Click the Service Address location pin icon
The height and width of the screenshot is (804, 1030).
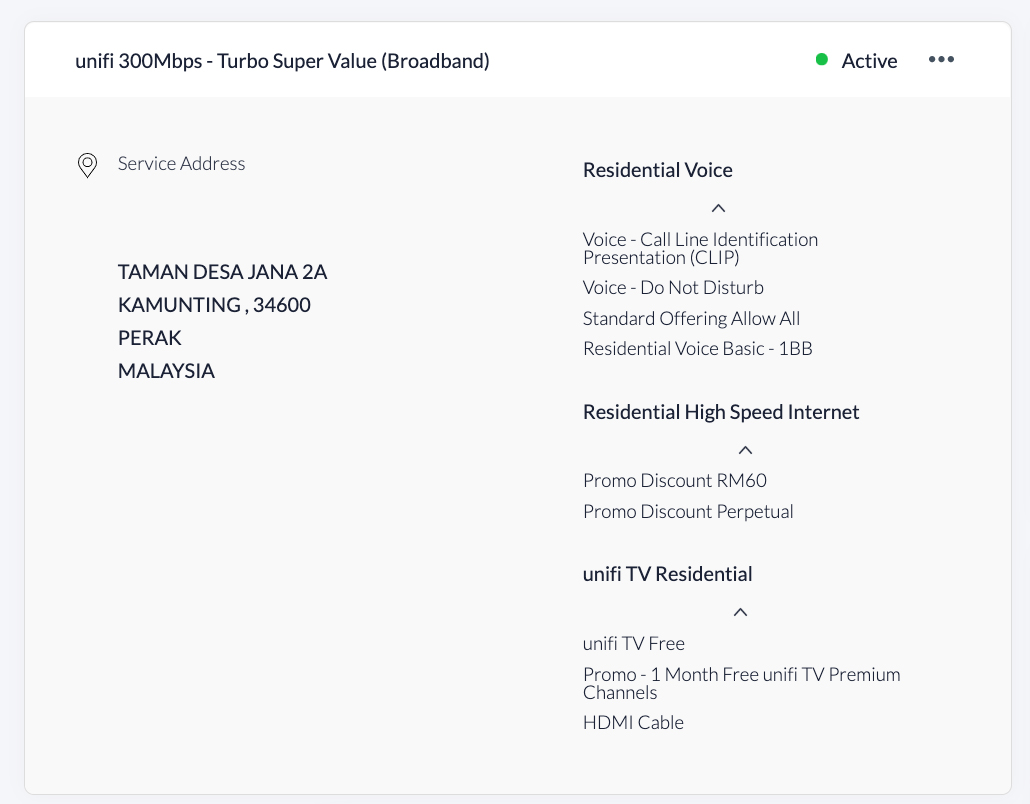click(87, 166)
